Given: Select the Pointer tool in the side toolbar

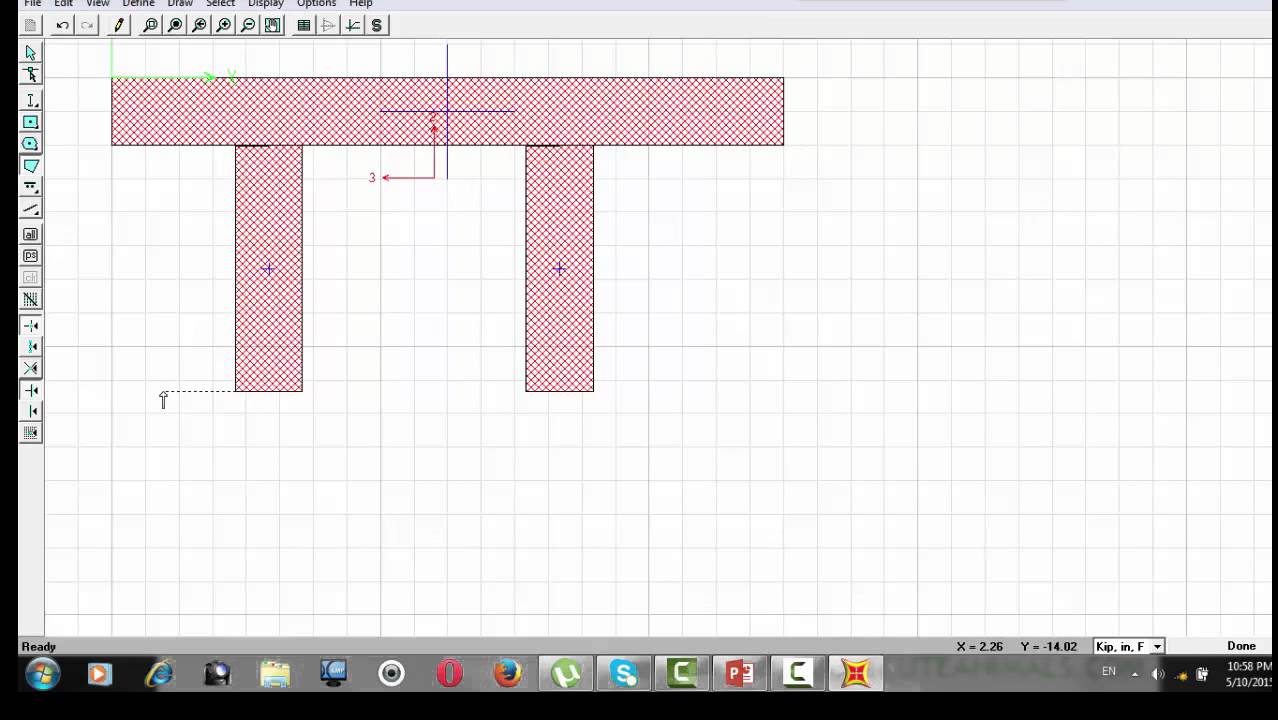Looking at the screenshot, I should coord(31,52).
